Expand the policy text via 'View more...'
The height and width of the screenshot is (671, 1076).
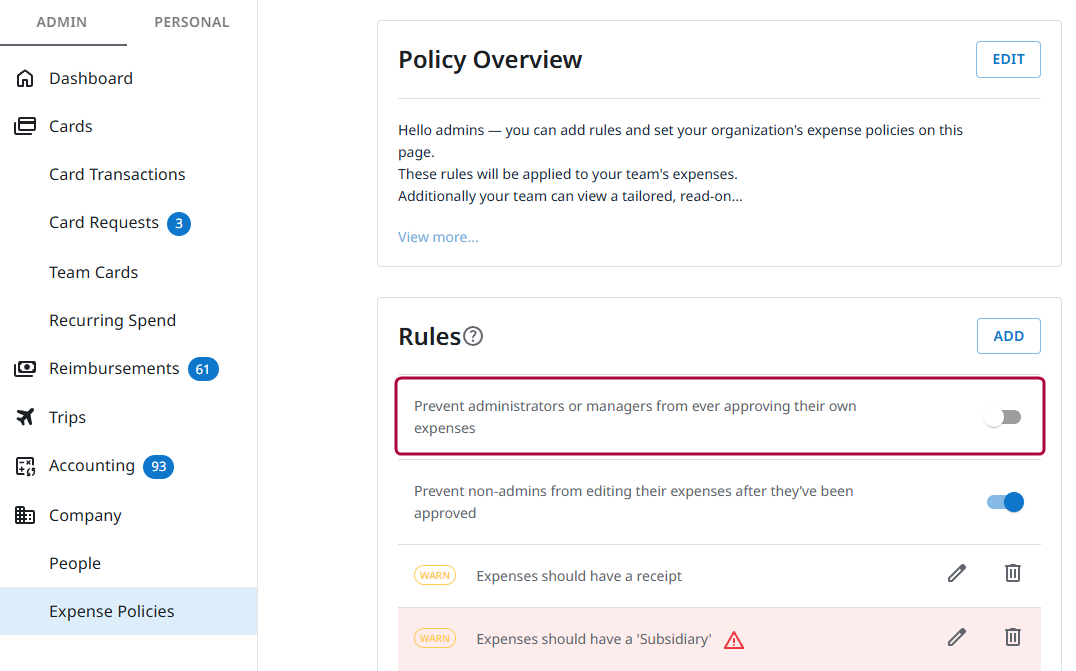click(438, 236)
